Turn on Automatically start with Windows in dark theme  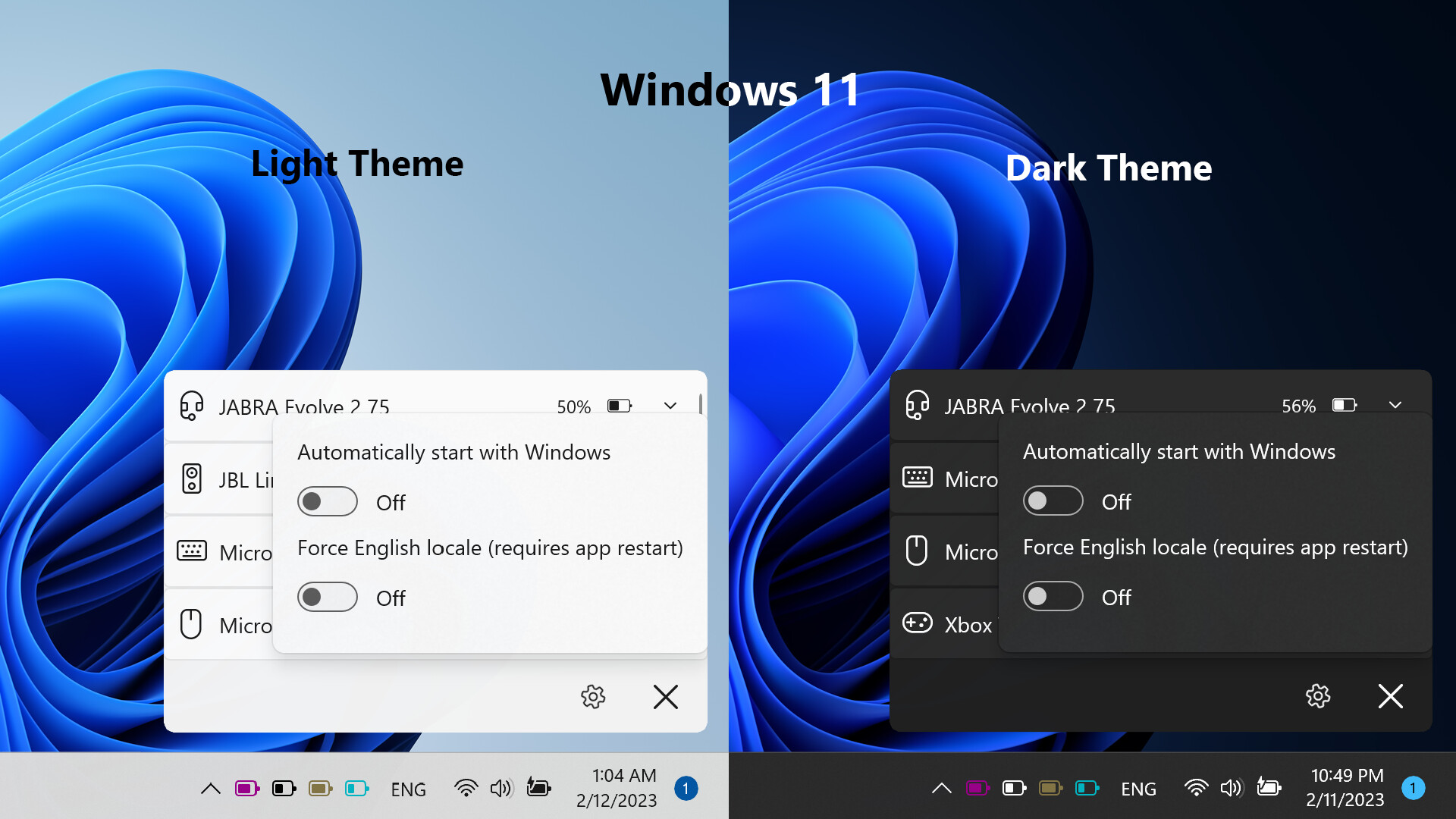point(1053,500)
